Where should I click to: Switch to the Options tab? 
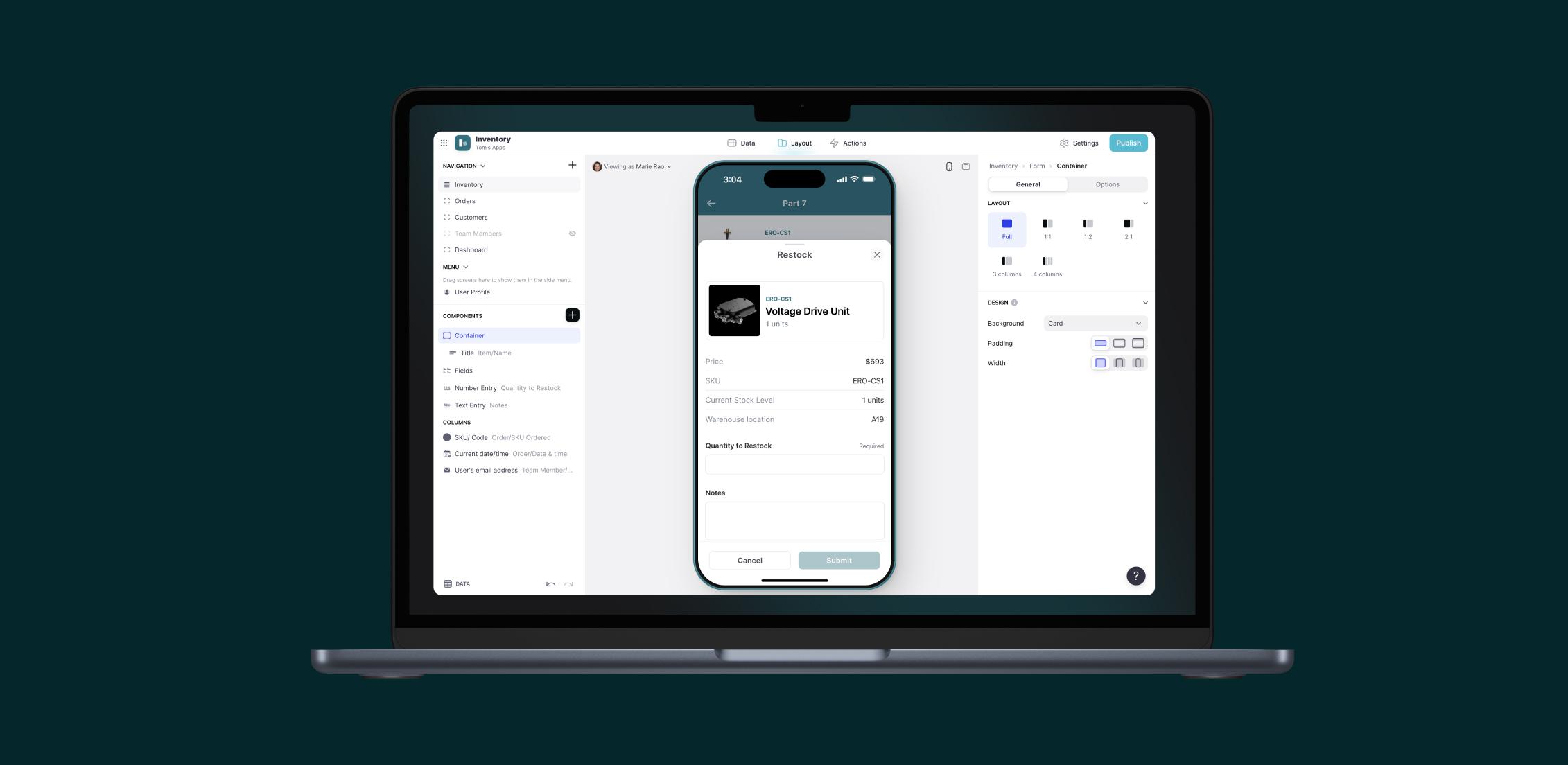(x=1107, y=185)
